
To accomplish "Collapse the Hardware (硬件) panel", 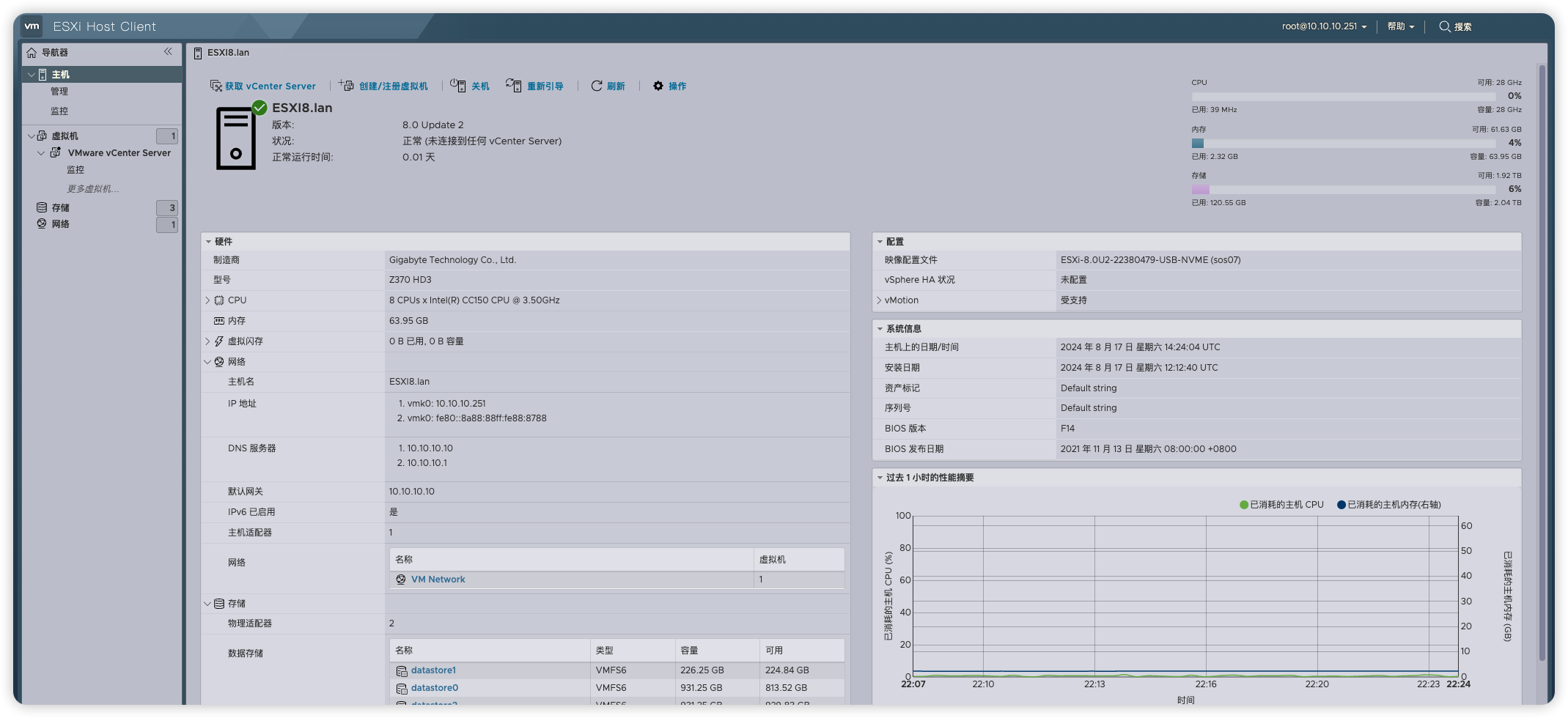I will pos(208,242).
